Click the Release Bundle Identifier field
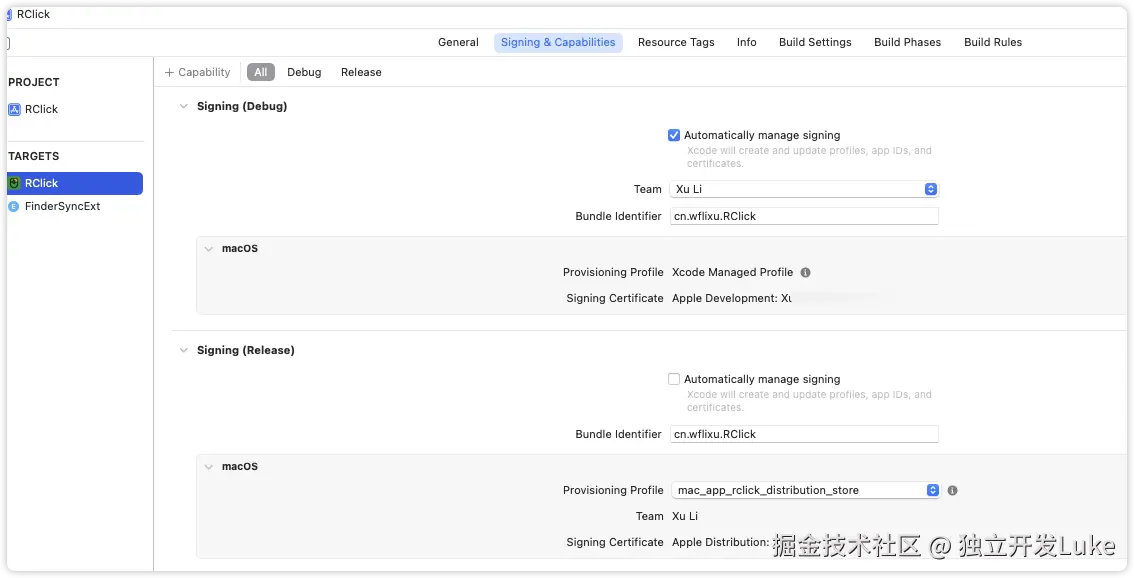The image size is (1134, 578). [x=804, y=434]
